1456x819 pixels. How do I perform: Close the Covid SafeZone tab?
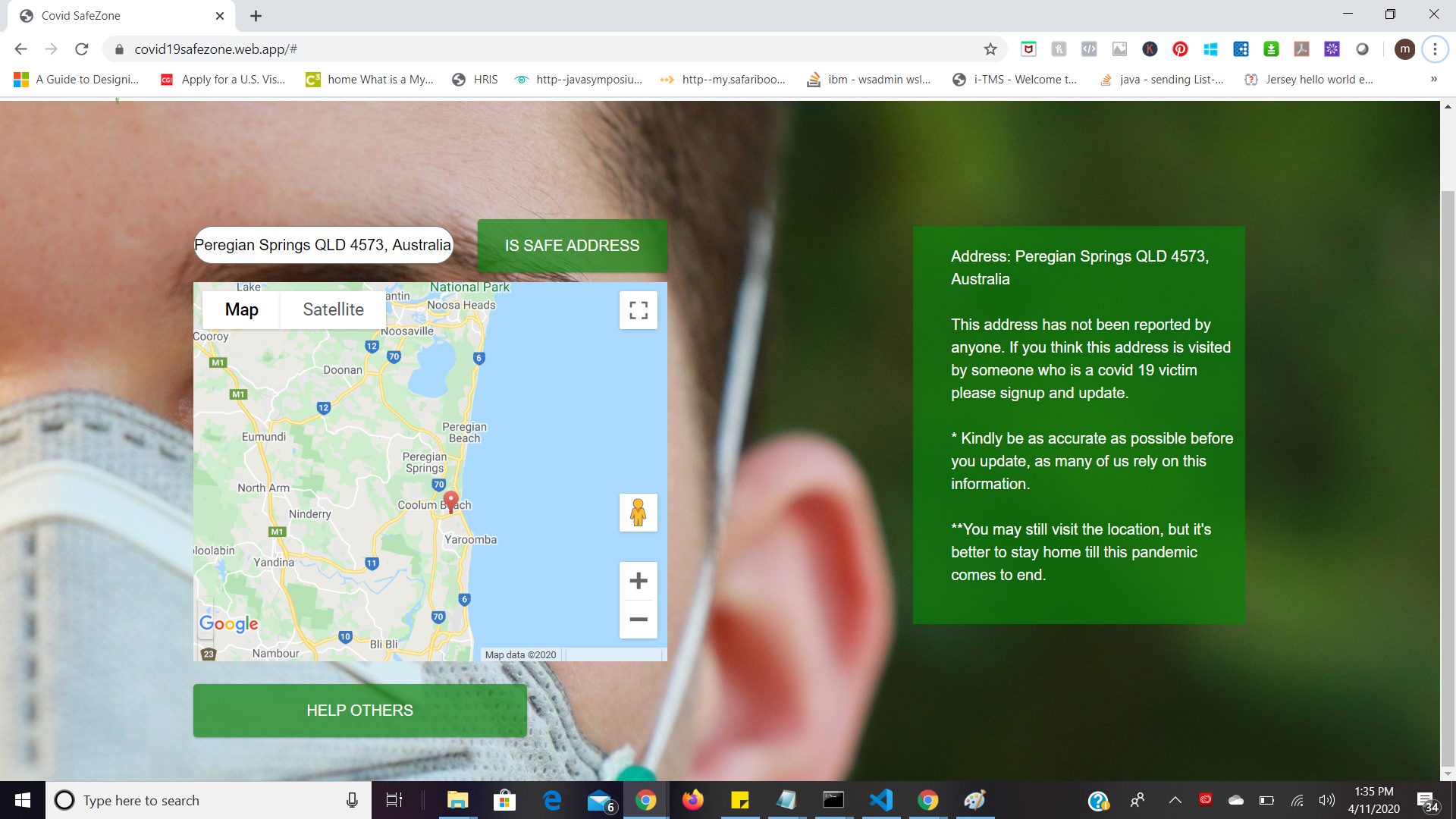click(x=220, y=16)
